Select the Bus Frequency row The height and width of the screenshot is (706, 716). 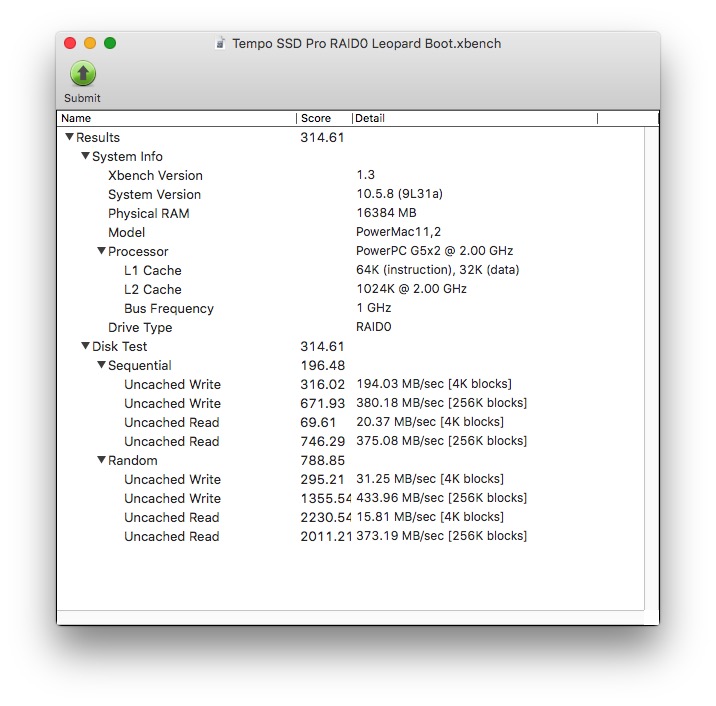[351, 308]
